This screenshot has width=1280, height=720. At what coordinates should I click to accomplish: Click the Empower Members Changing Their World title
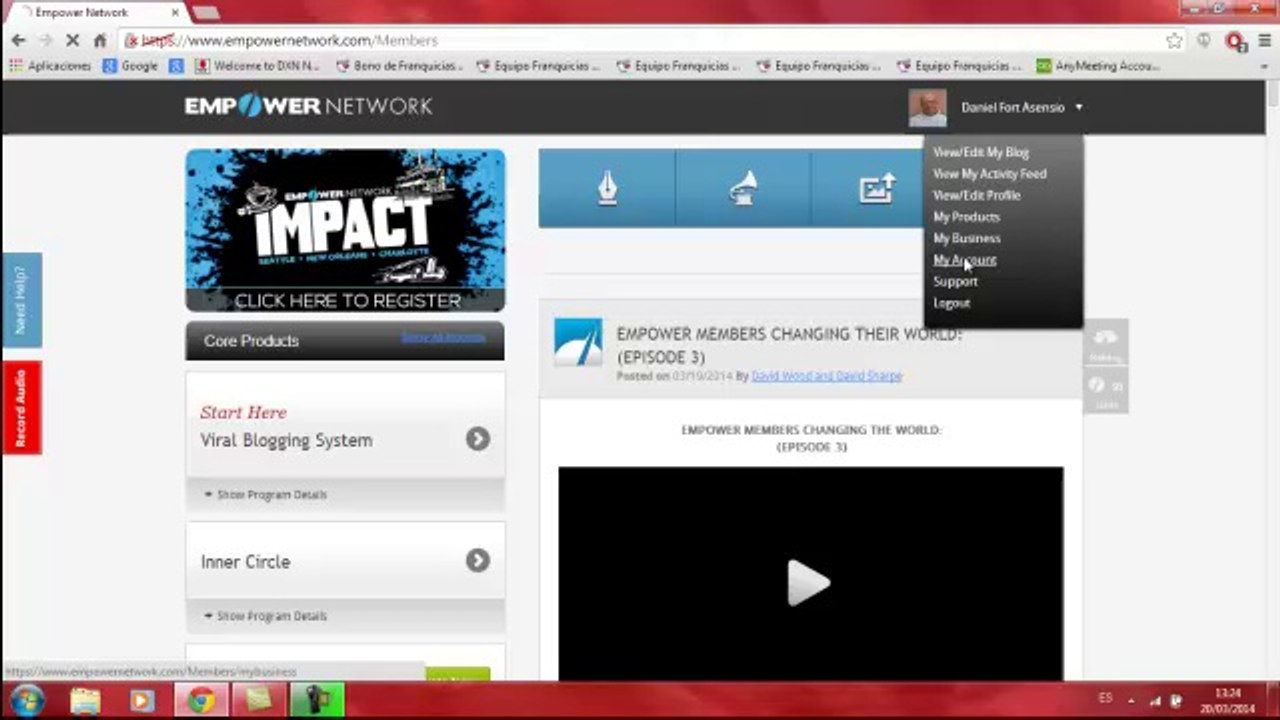pos(789,345)
